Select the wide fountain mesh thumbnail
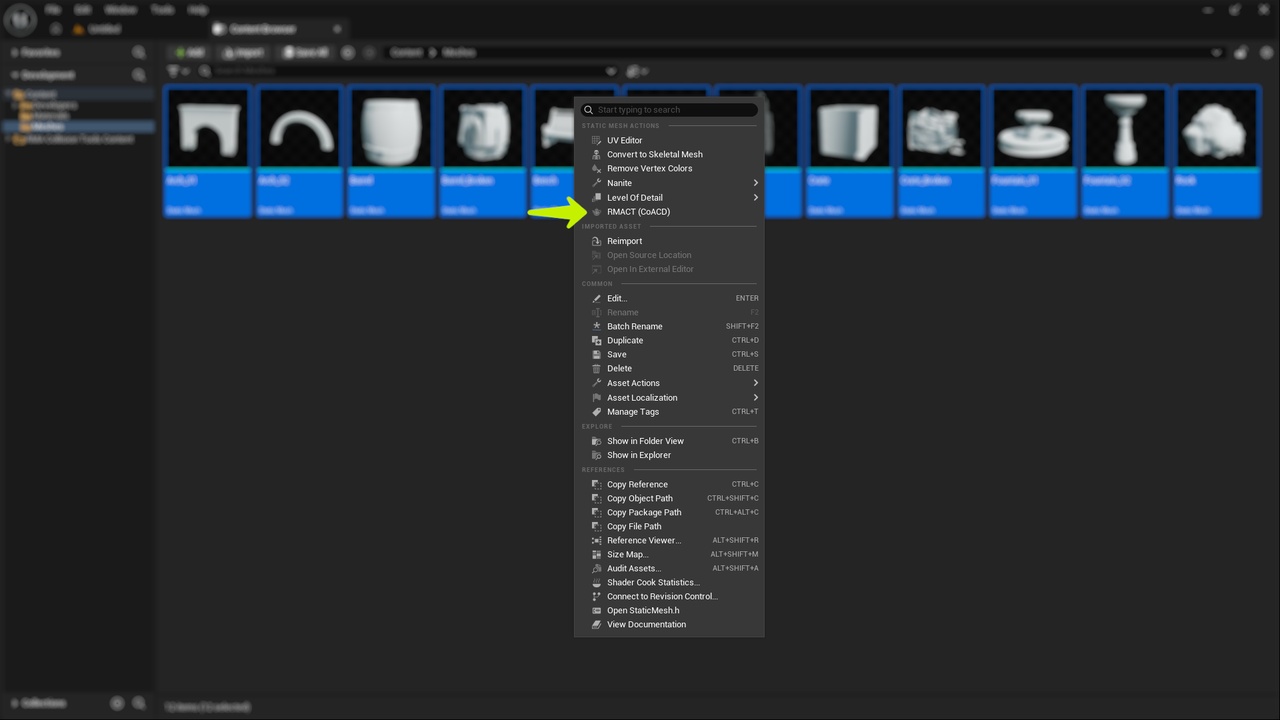 tap(1032, 128)
